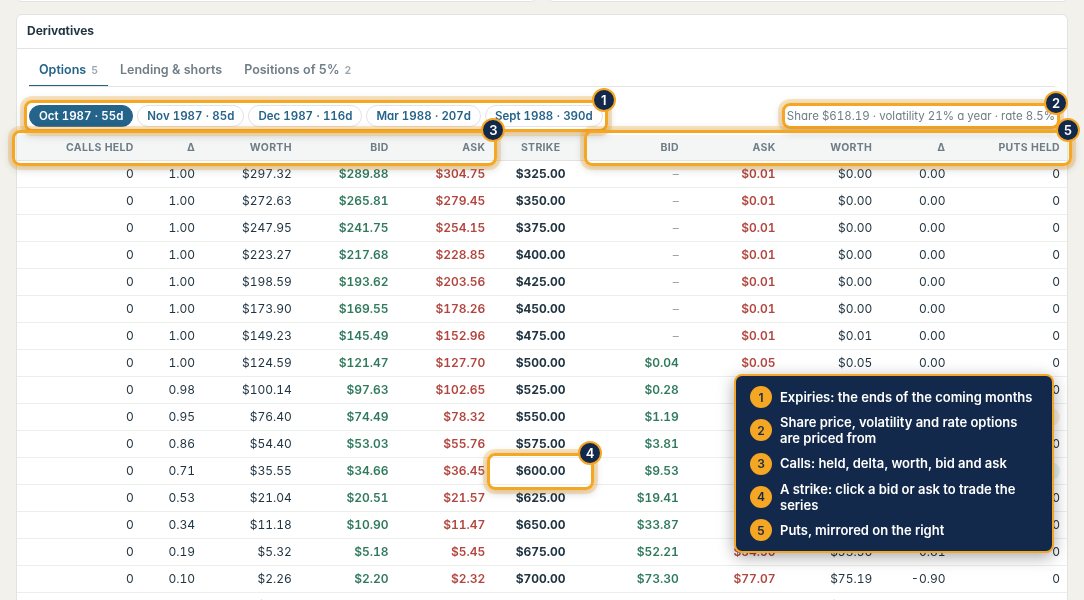
Task: Click put bid $52.21 for strike $675.00
Action: (657, 551)
